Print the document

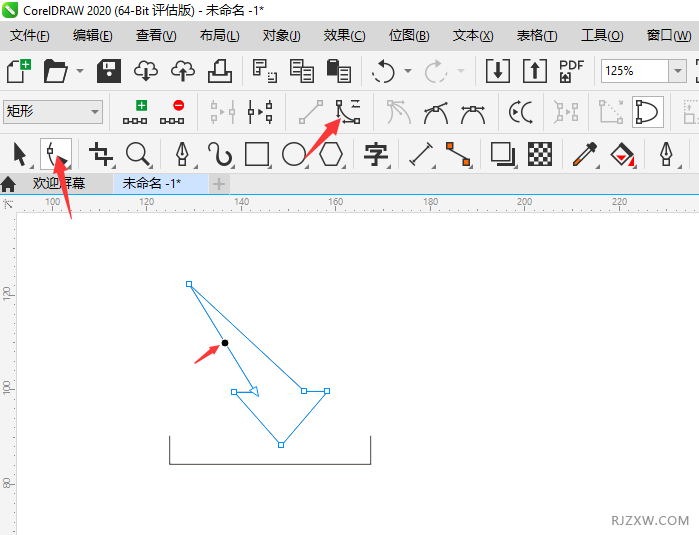tap(220, 71)
